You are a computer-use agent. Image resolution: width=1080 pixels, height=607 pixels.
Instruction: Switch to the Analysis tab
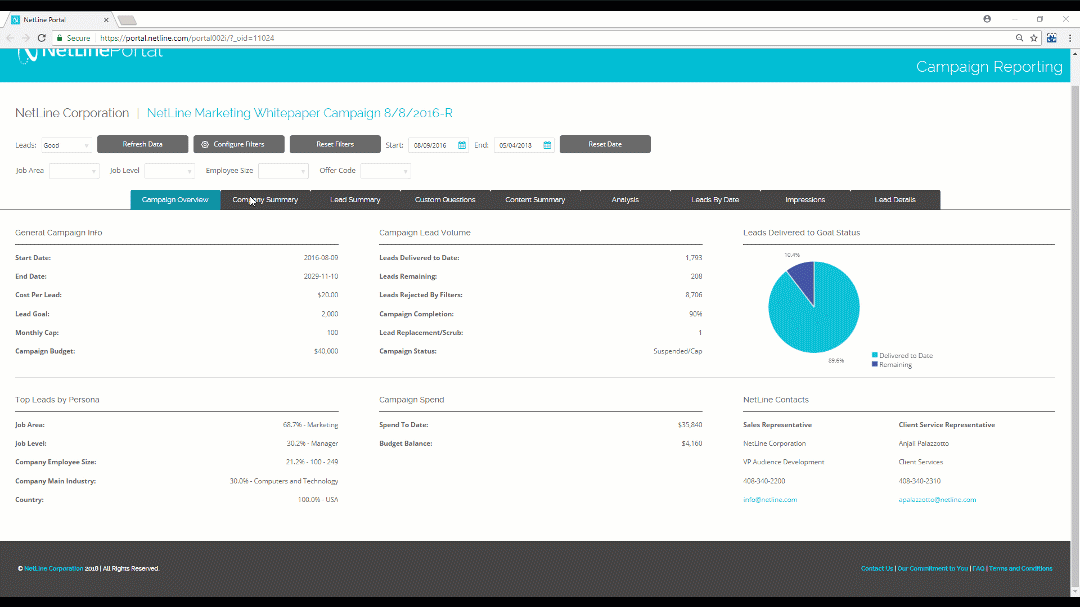pos(625,200)
